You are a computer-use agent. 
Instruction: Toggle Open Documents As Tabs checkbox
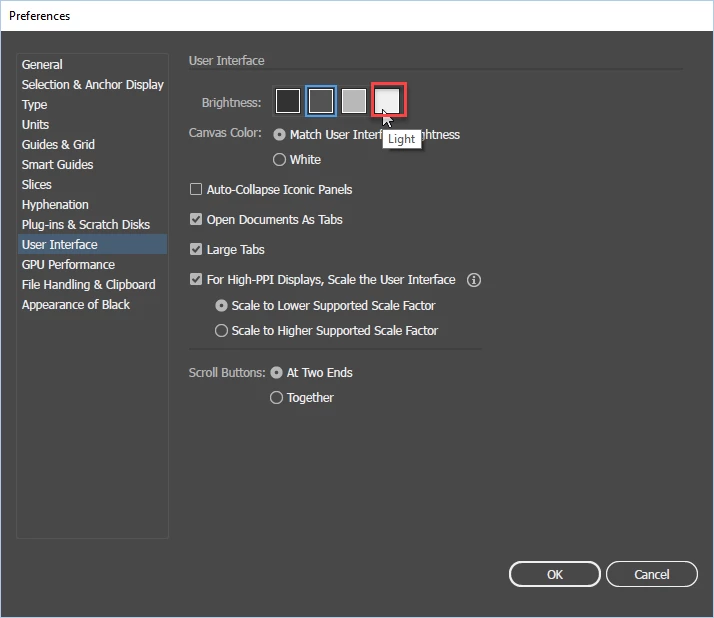(196, 220)
